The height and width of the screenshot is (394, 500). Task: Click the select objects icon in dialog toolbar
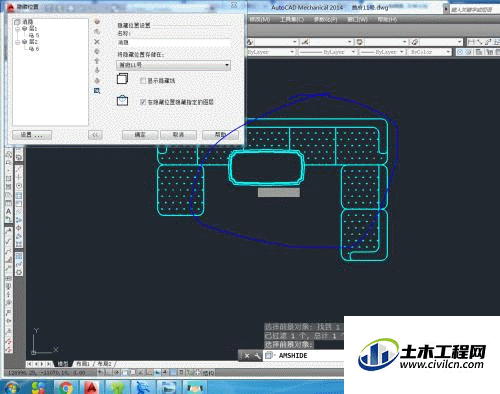coord(97,91)
